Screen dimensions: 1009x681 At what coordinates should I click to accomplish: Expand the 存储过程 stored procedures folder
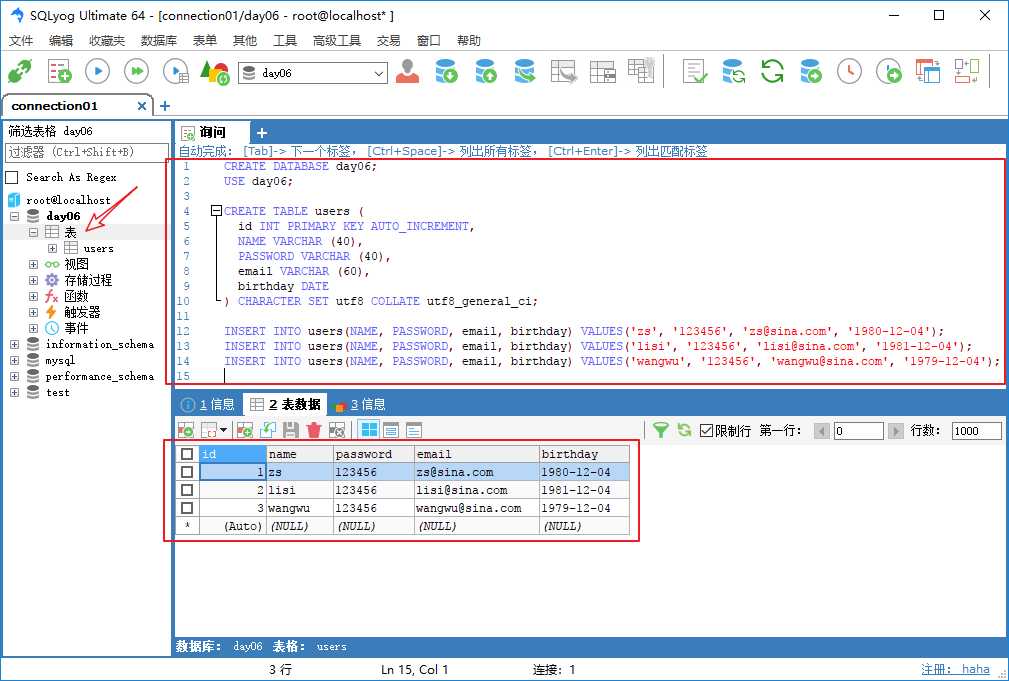[33, 281]
